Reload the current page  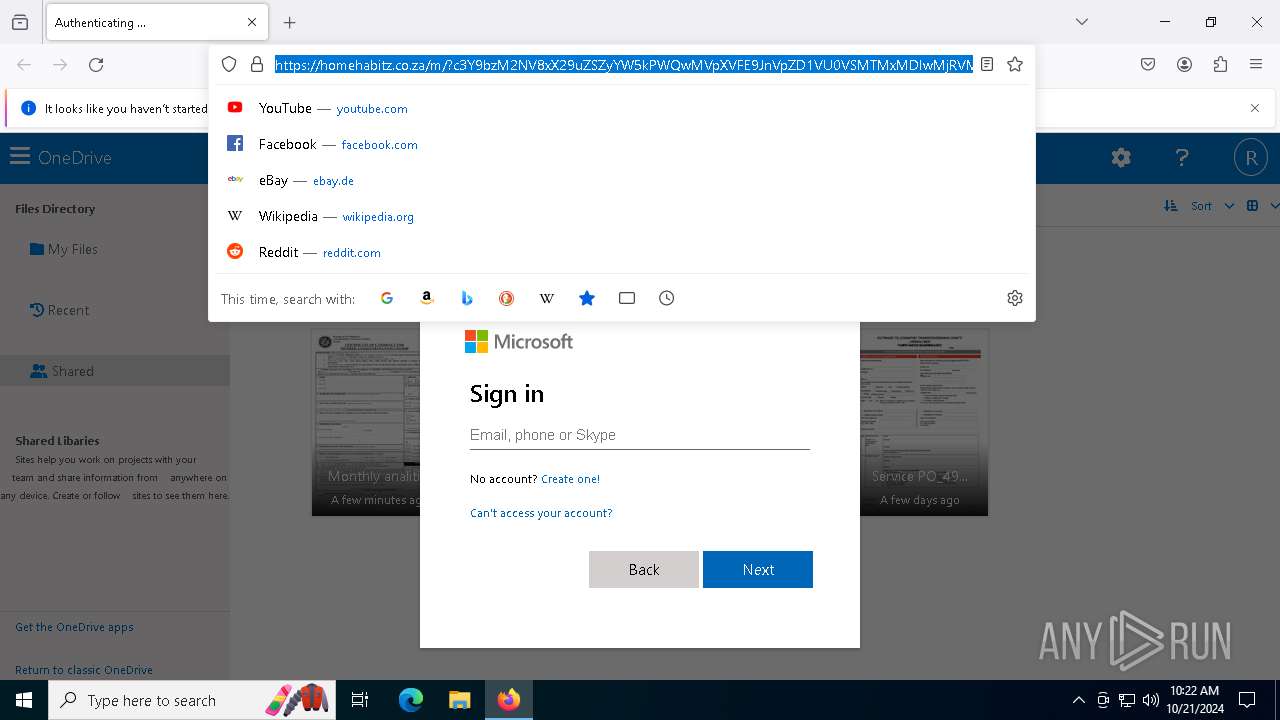(96, 65)
